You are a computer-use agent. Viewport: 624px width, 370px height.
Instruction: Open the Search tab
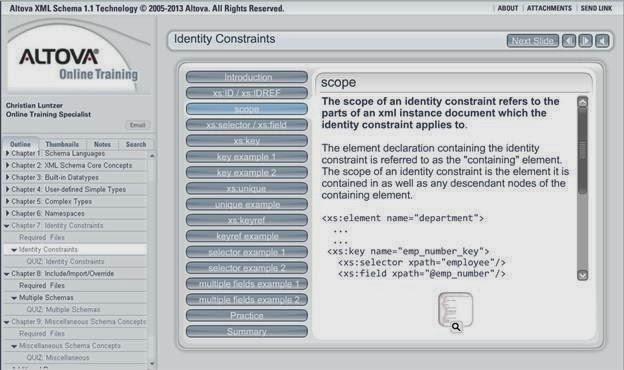[136, 144]
